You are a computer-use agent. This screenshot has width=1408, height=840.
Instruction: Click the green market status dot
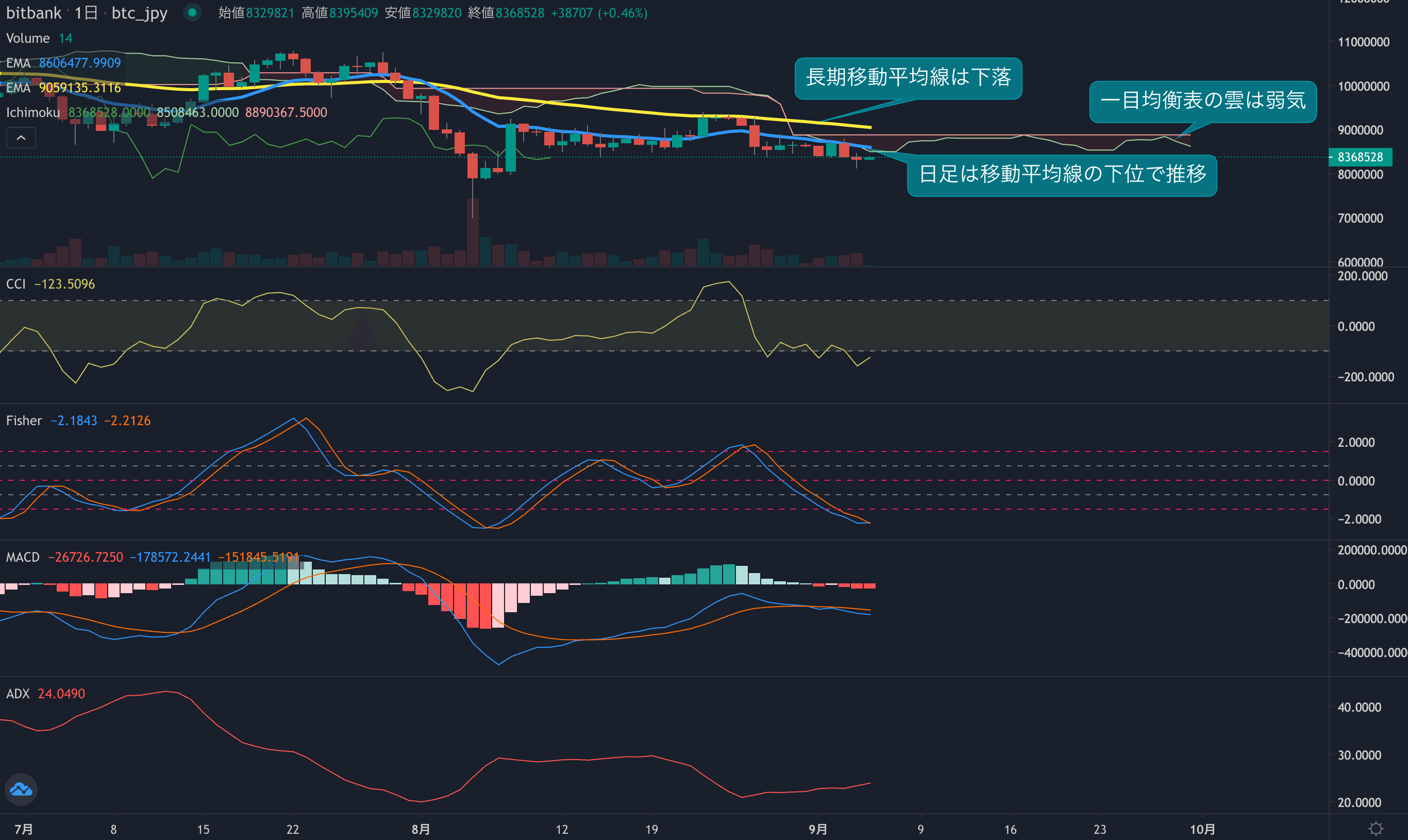click(x=192, y=12)
